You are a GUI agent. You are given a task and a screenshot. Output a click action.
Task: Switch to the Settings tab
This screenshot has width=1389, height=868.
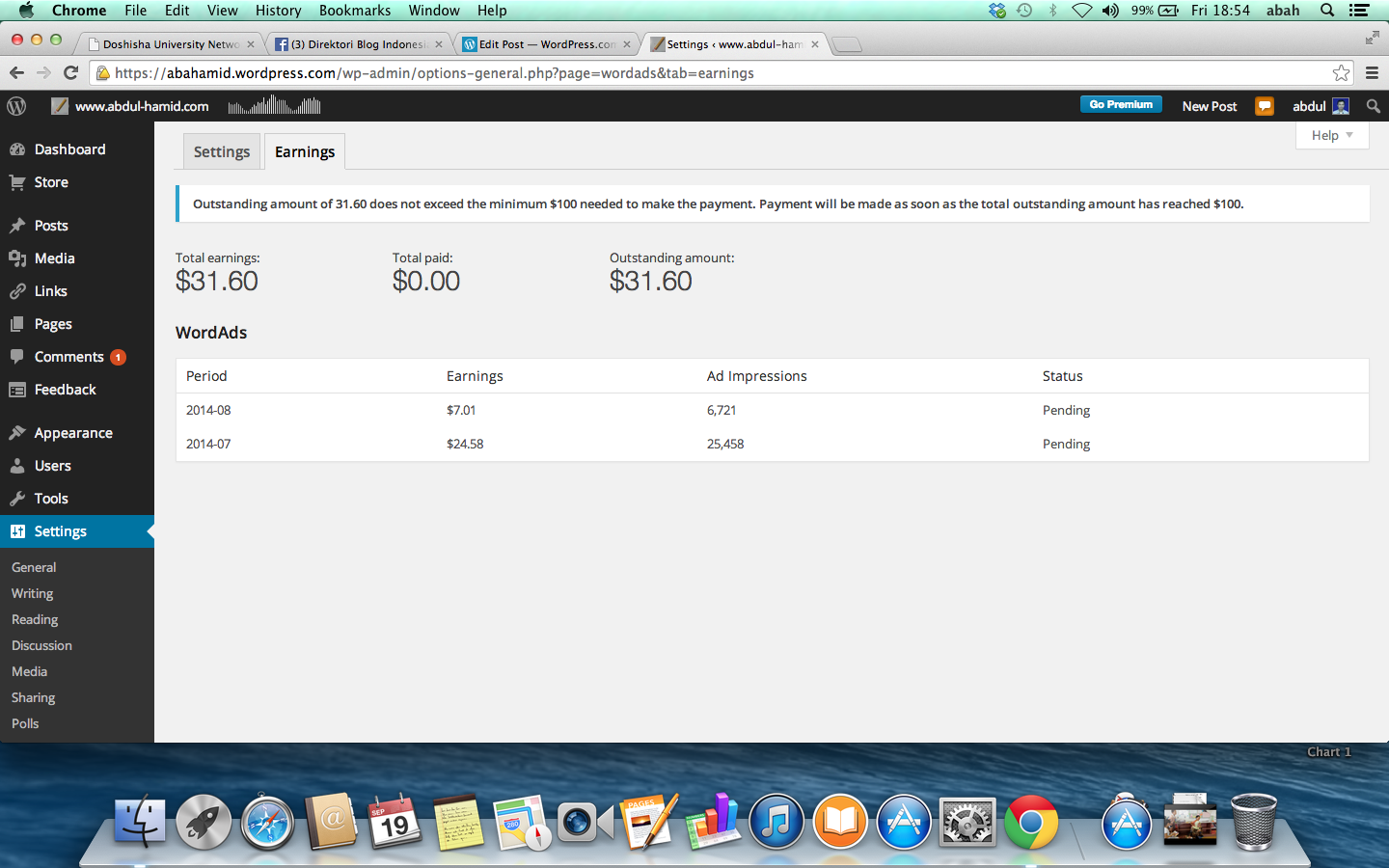222,151
